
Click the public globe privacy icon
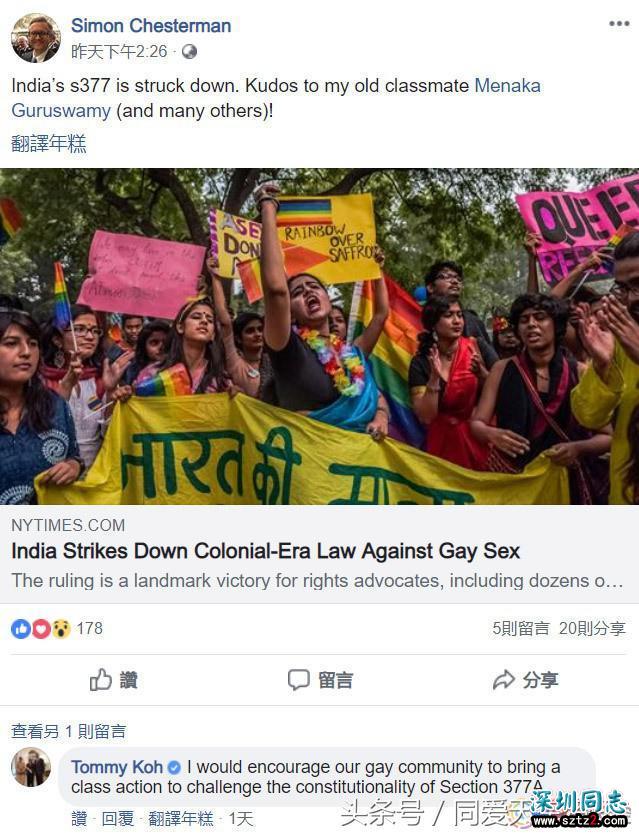[189, 52]
